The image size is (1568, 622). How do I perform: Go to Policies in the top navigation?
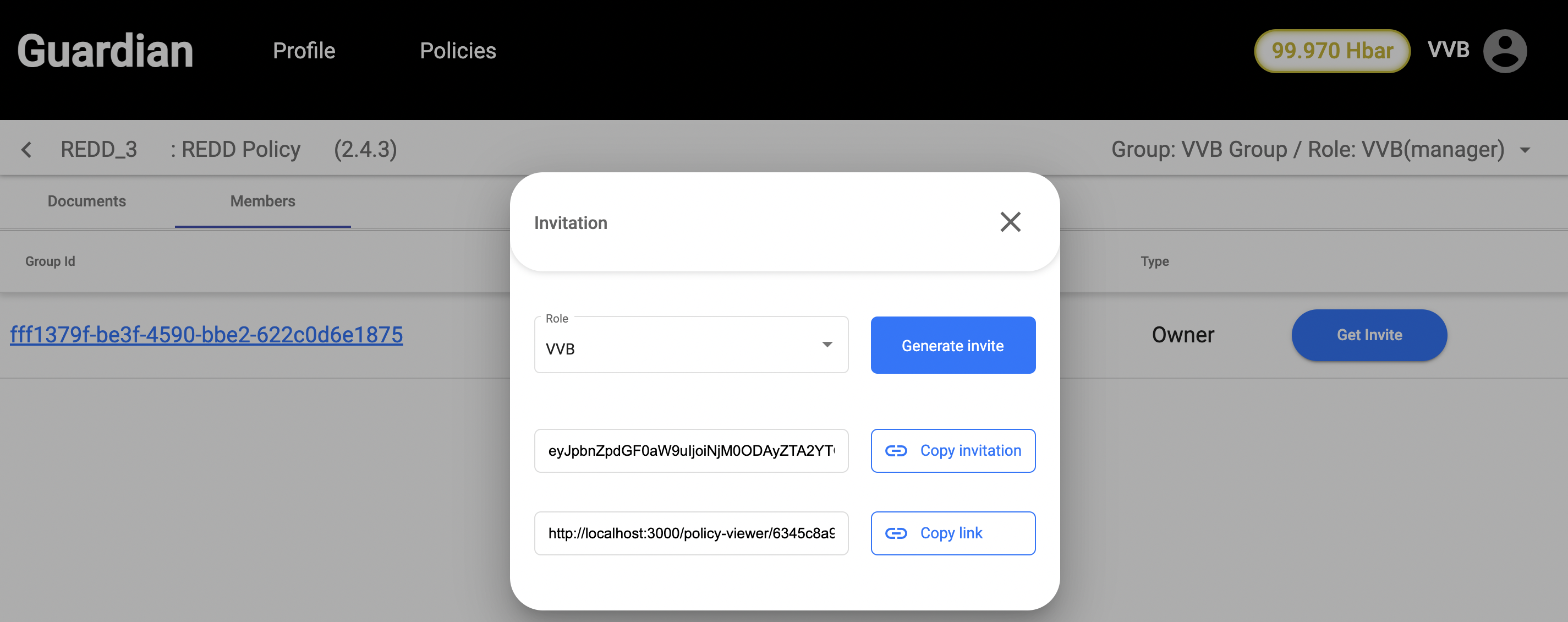[x=458, y=51]
